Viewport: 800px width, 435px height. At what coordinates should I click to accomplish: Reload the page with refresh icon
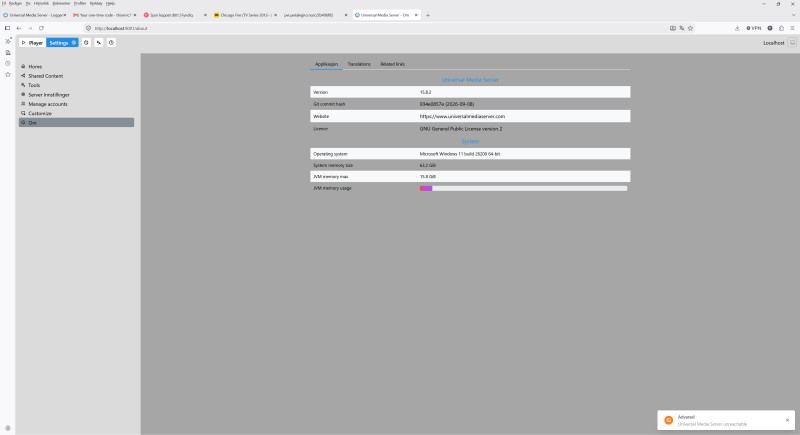pos(41,29)
